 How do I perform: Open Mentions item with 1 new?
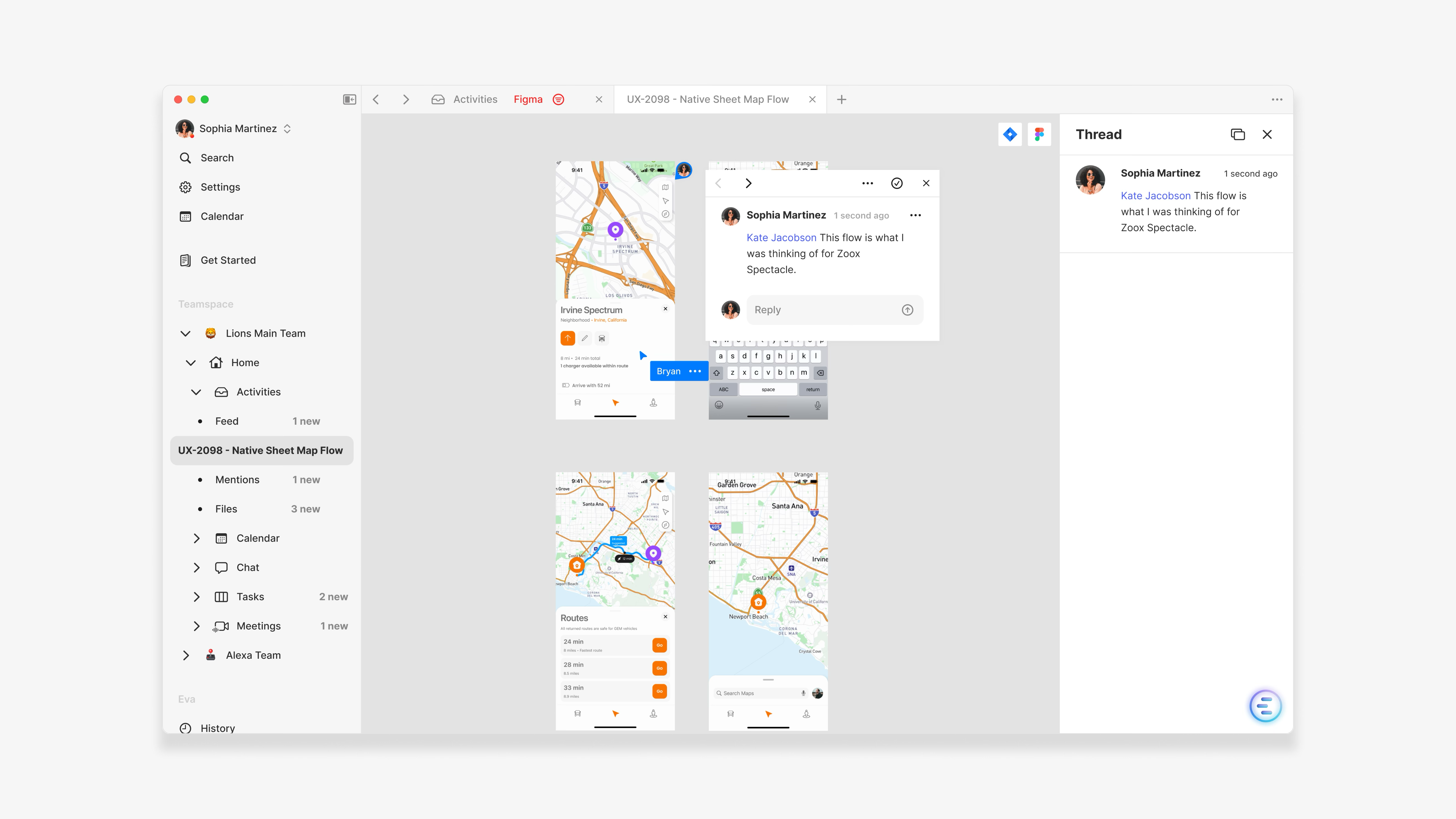[237, 479]
